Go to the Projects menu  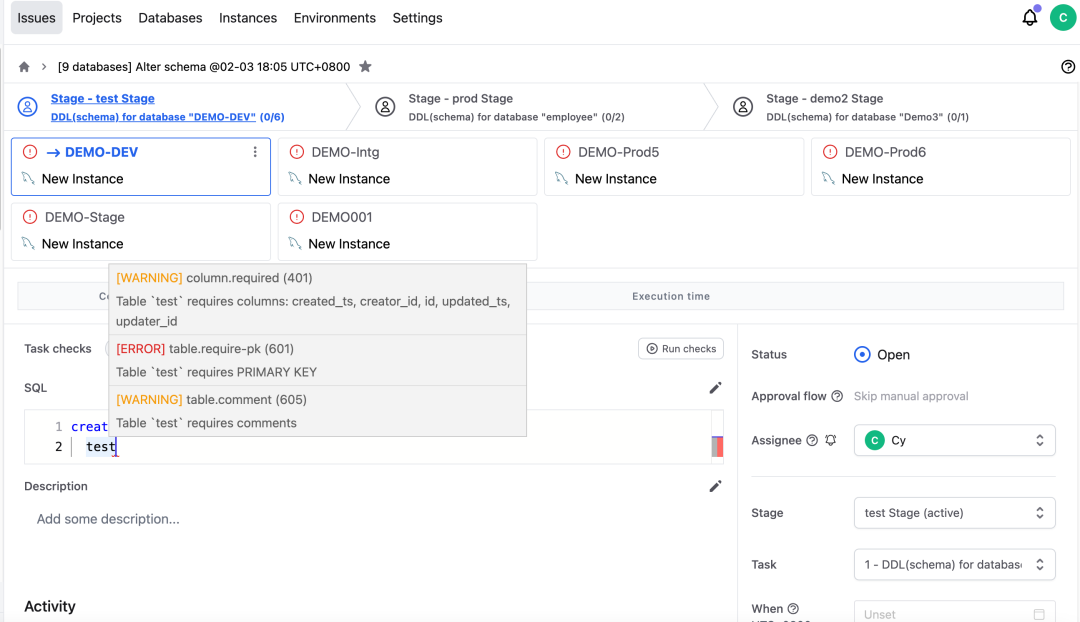tap(97, 18)
